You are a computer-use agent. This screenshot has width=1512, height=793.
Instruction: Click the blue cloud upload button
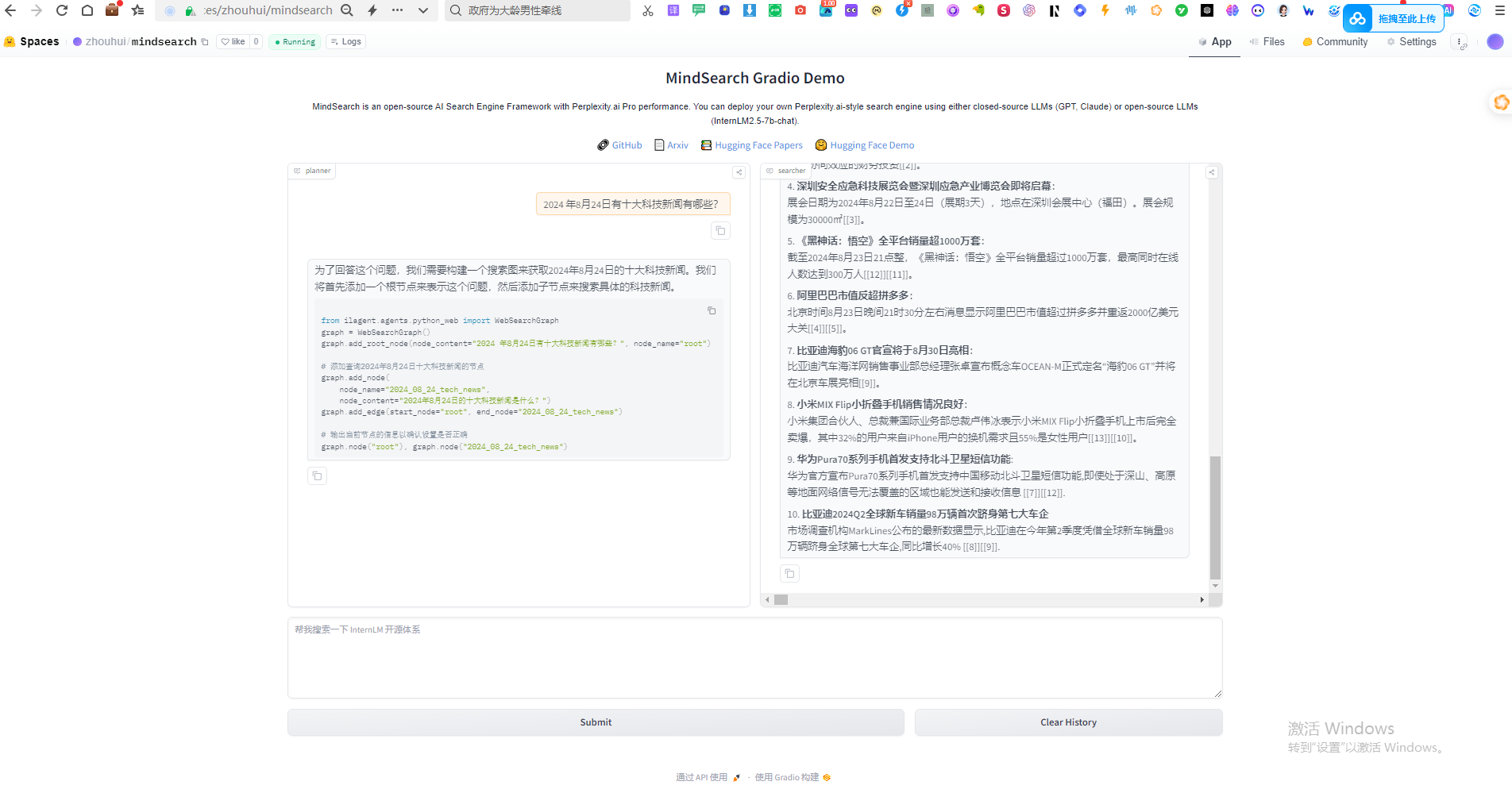pyautogui.click(x=1394, y=18)
